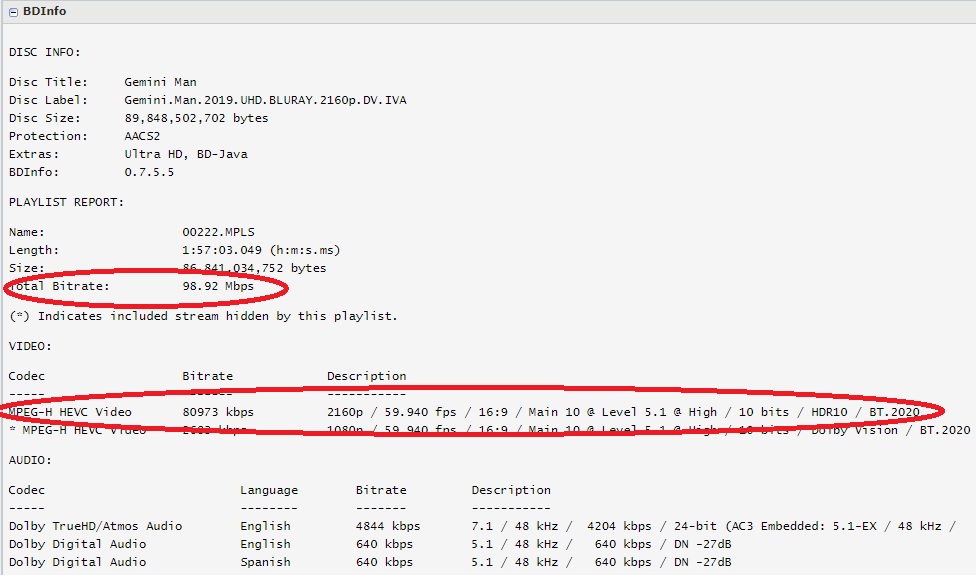This screenshot has width=976, height=578.
Task: Select video bitrate '80973 kbps'
Action: (218, 412)
